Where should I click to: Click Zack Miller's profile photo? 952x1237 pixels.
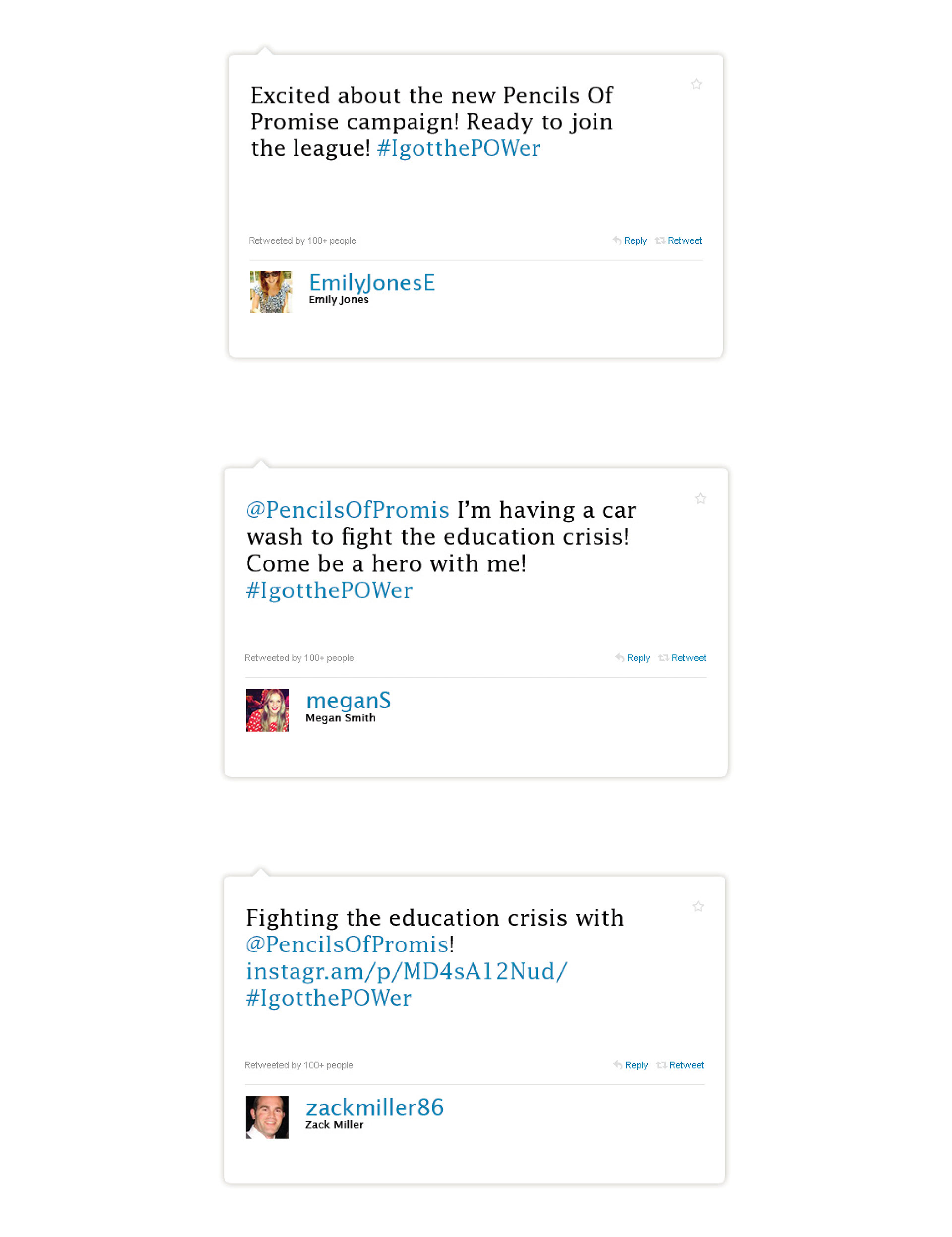click(267, 1117)
